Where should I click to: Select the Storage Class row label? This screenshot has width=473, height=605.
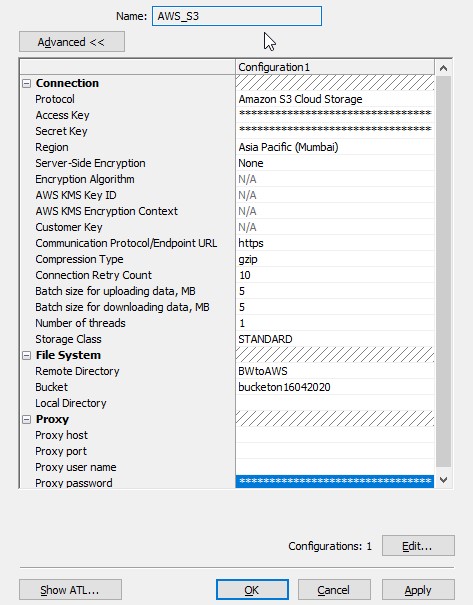[x=68, y=339]
